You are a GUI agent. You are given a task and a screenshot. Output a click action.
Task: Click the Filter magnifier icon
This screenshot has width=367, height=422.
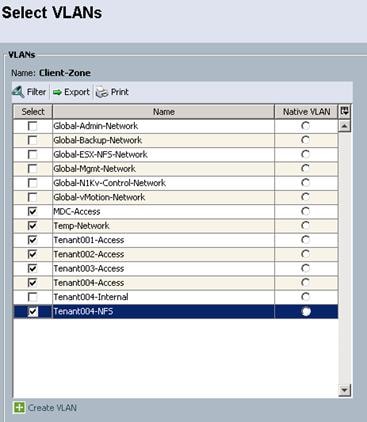(18, 92)
